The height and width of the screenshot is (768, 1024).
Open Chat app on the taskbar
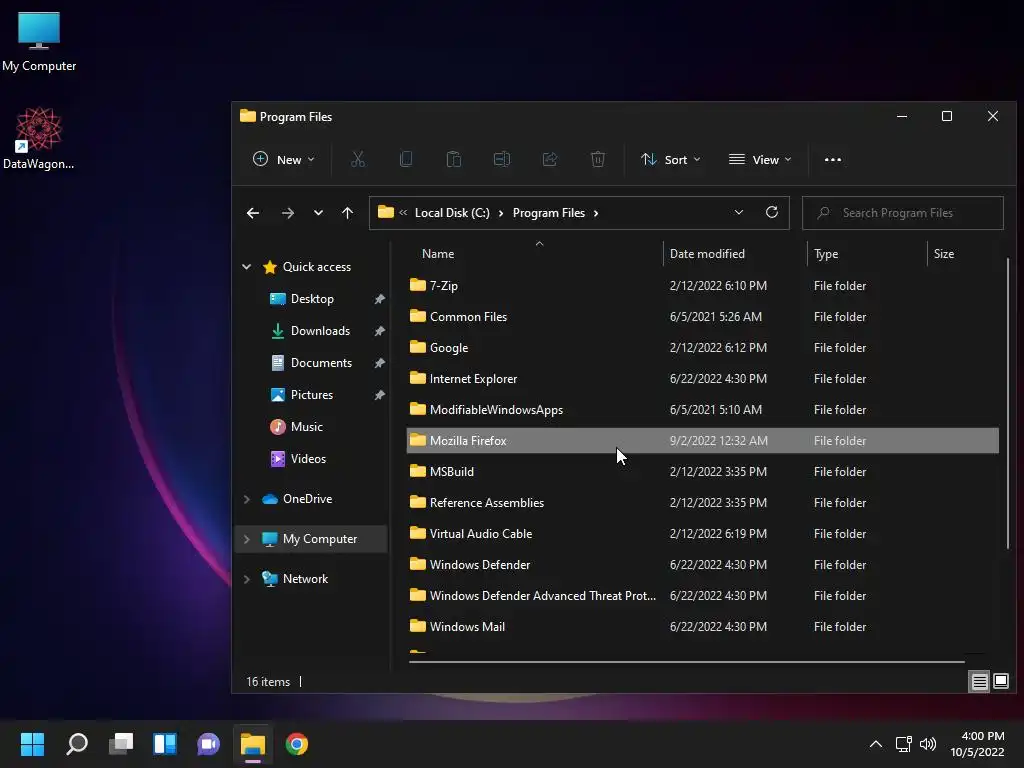click(208, 744)
